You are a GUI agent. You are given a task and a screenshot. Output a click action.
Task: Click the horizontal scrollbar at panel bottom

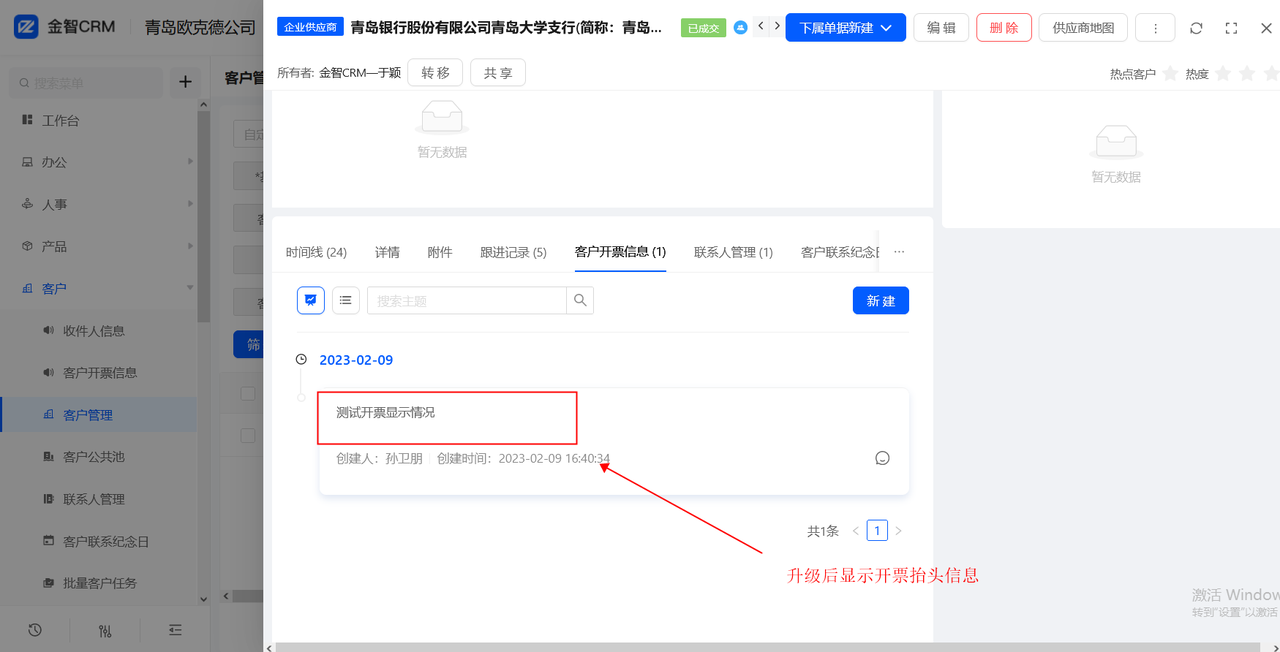(x=767, y=647)
